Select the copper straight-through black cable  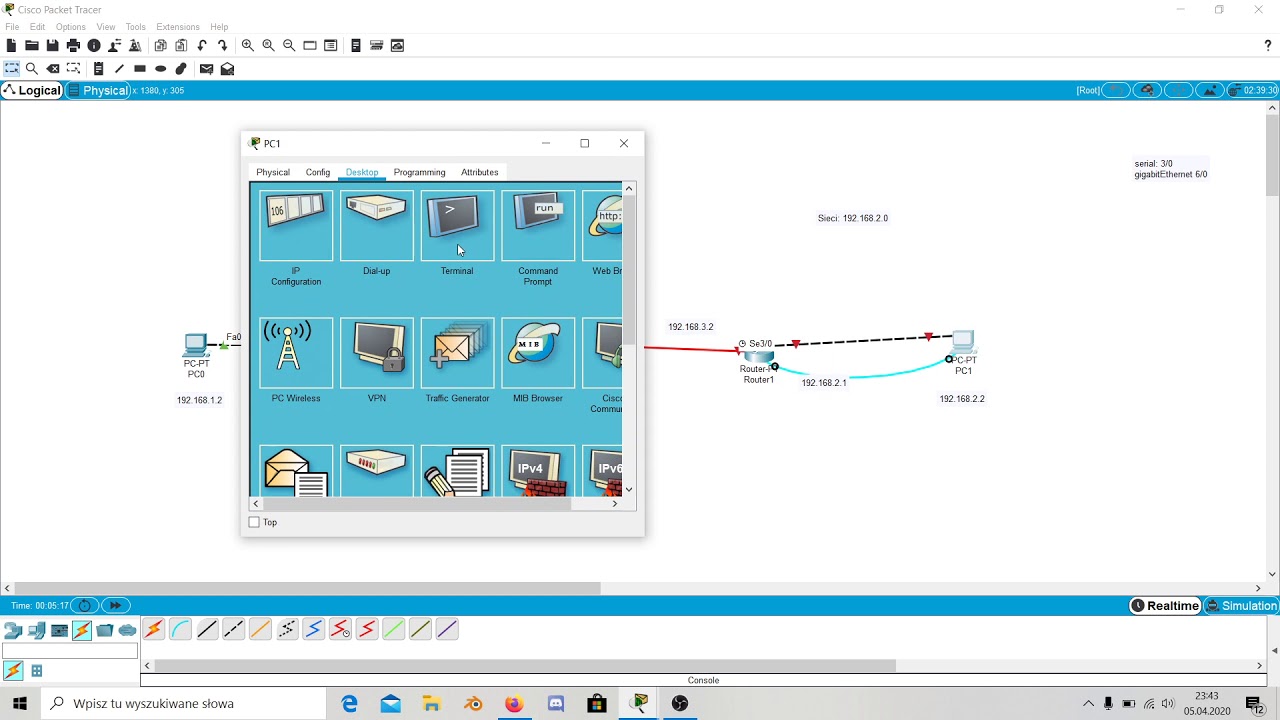(207, 629)
